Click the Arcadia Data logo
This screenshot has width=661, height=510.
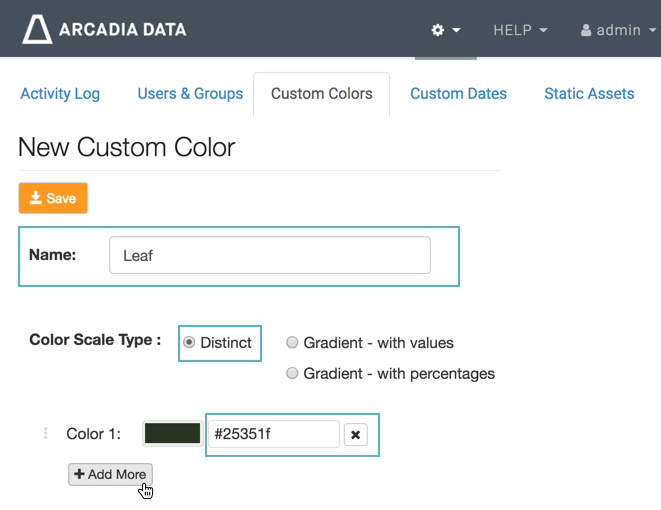(104, 29)
